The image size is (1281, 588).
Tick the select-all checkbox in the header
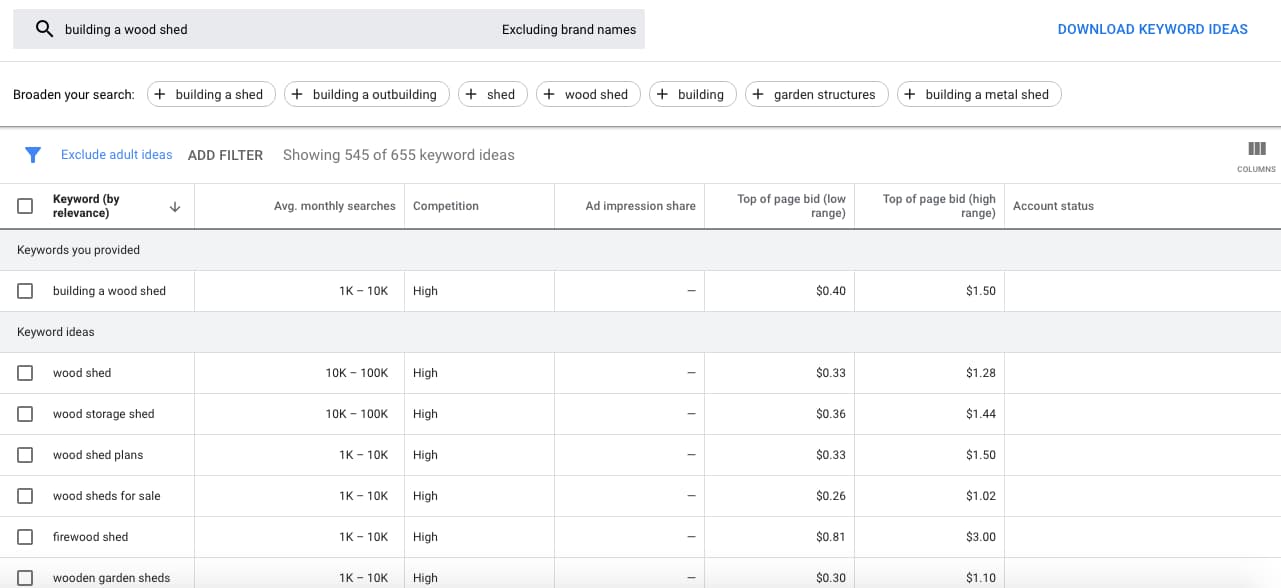tap(25, 206)
